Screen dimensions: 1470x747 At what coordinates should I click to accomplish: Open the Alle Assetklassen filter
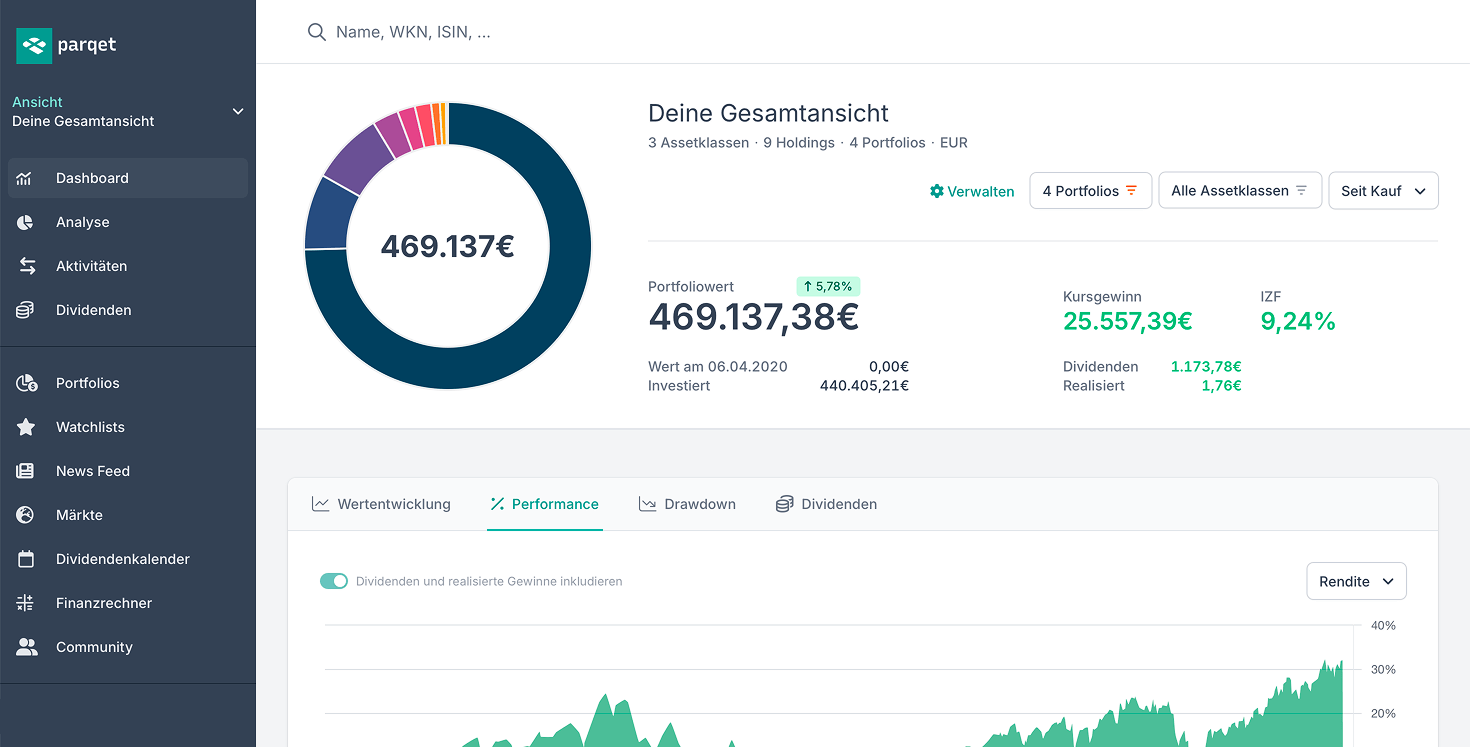tap(1240, 189)
